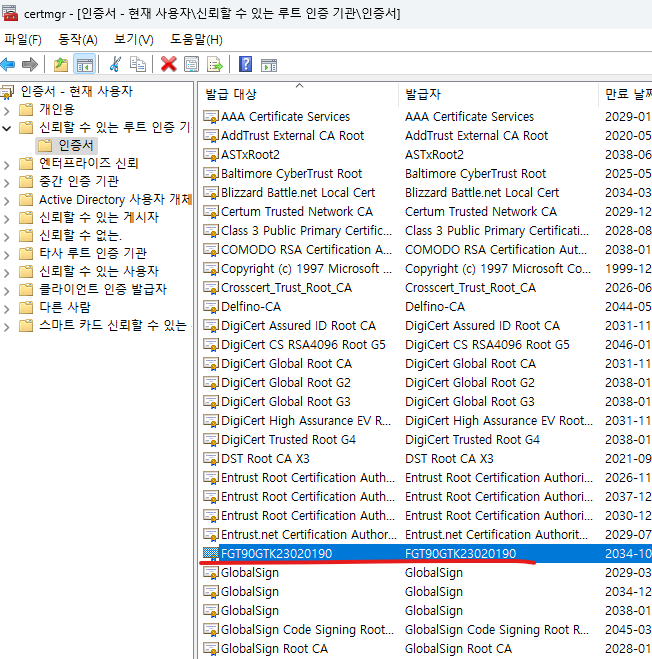Select Blizzard Battle.net Local Cert row
The height and width of the screenshot is (659, 652).
coord(426,192)
